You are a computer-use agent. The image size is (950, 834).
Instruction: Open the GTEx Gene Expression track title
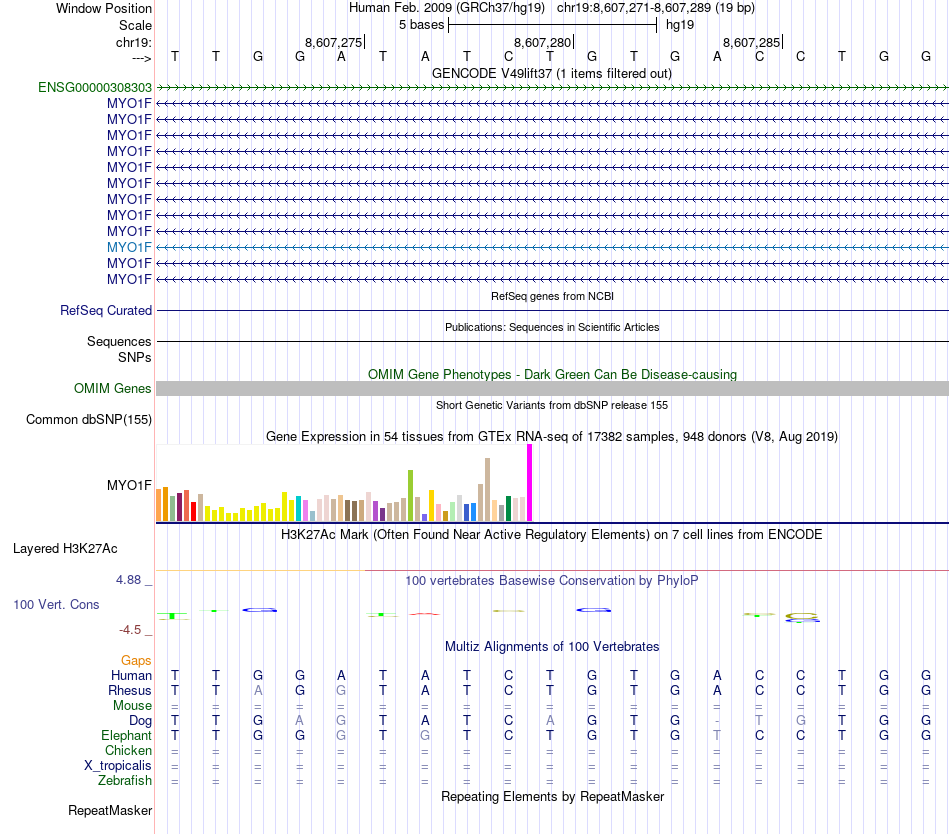[552, 437]
